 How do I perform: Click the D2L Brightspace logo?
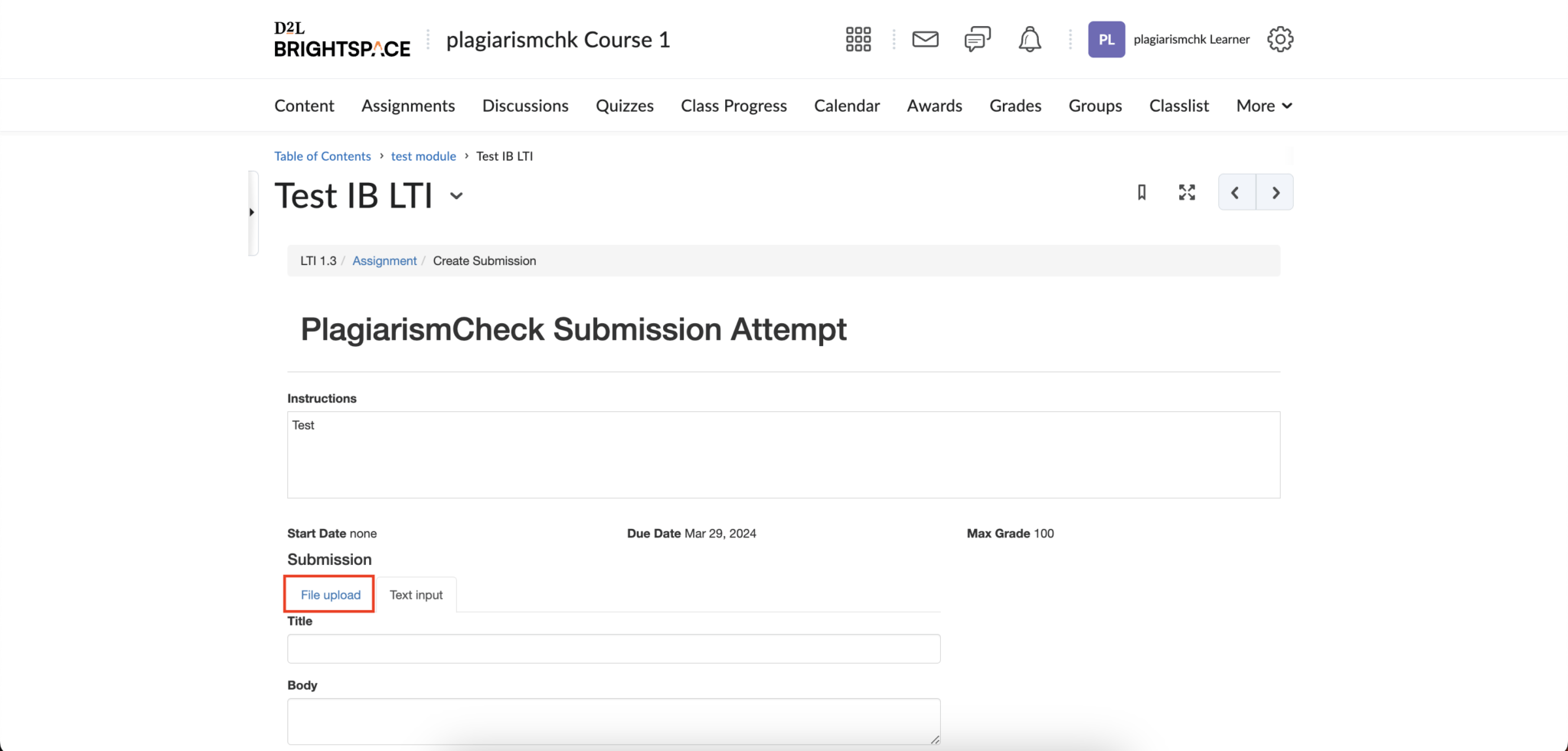point(341,39)
